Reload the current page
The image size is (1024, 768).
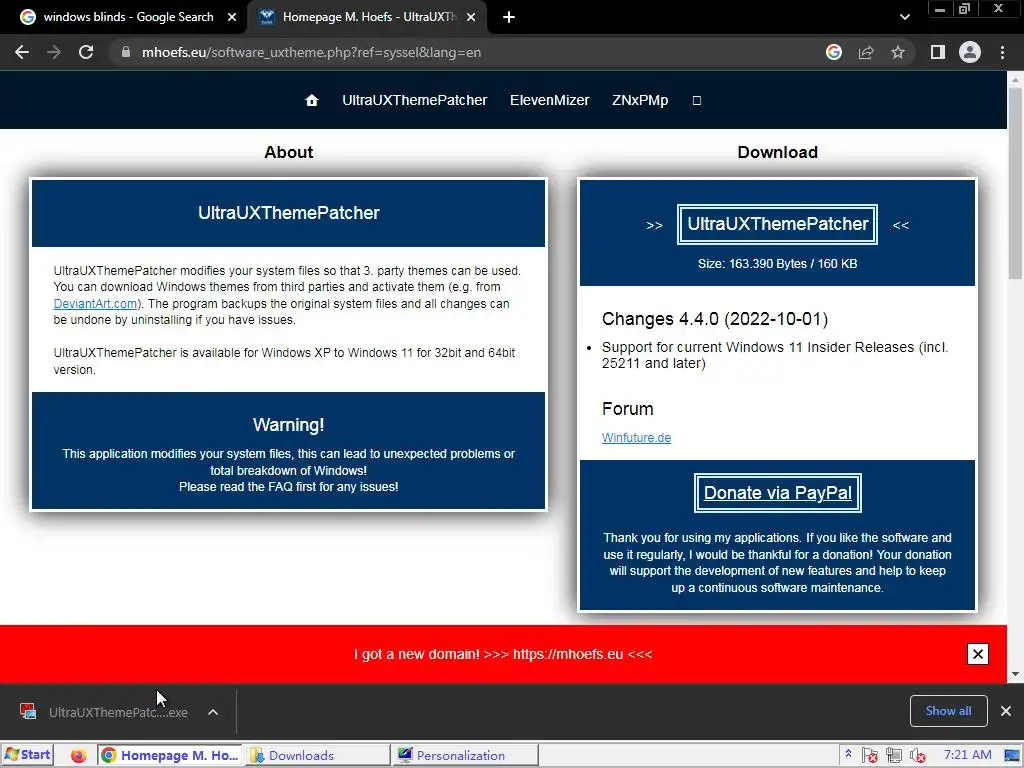click(x=86, y=52)
